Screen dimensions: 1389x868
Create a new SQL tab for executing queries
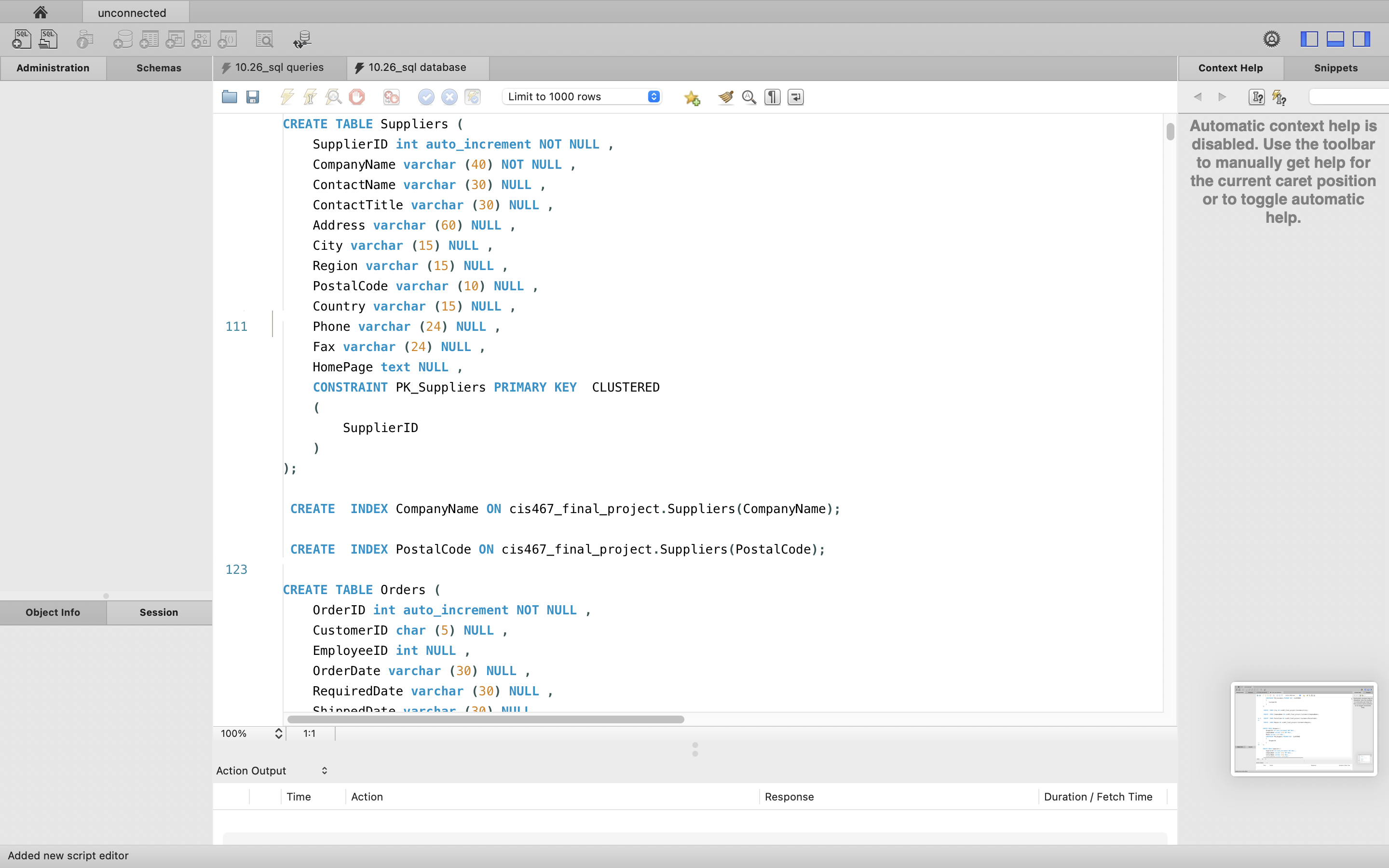[21, 39]
